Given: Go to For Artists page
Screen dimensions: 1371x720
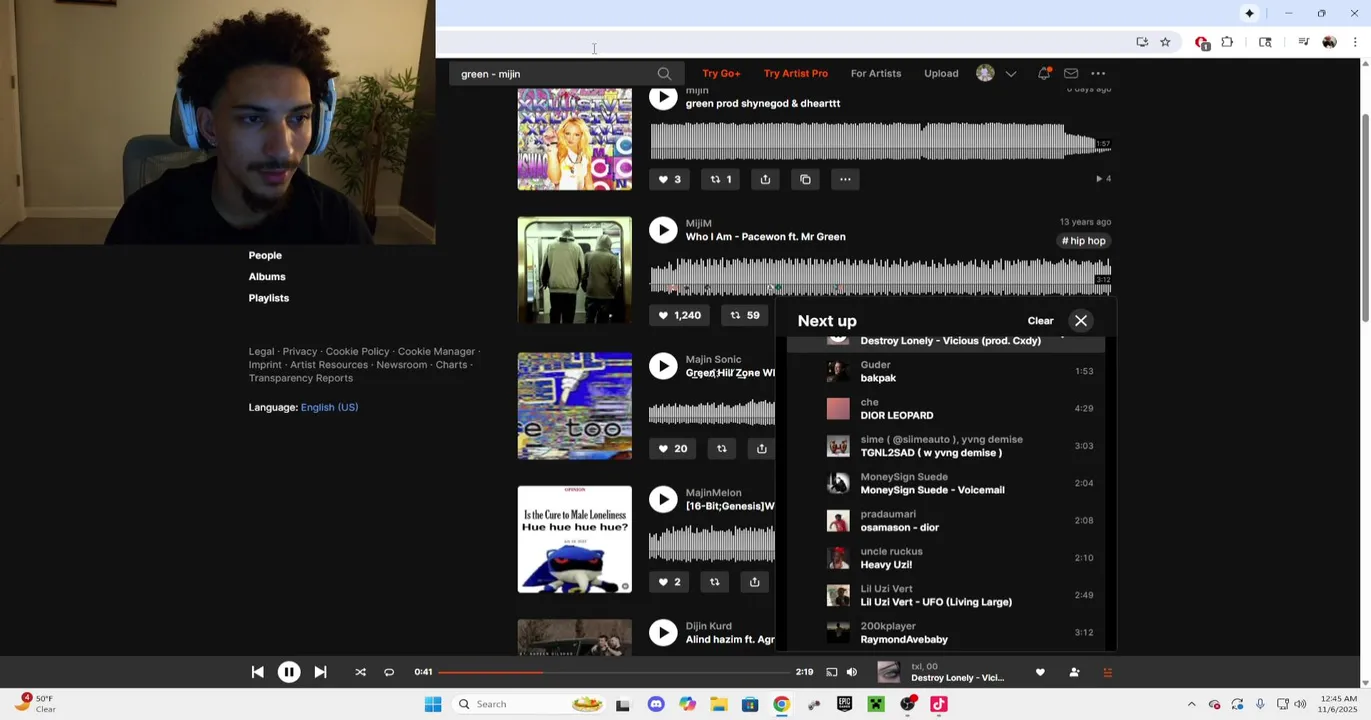Looking at the screenshot, I should 876,73.
